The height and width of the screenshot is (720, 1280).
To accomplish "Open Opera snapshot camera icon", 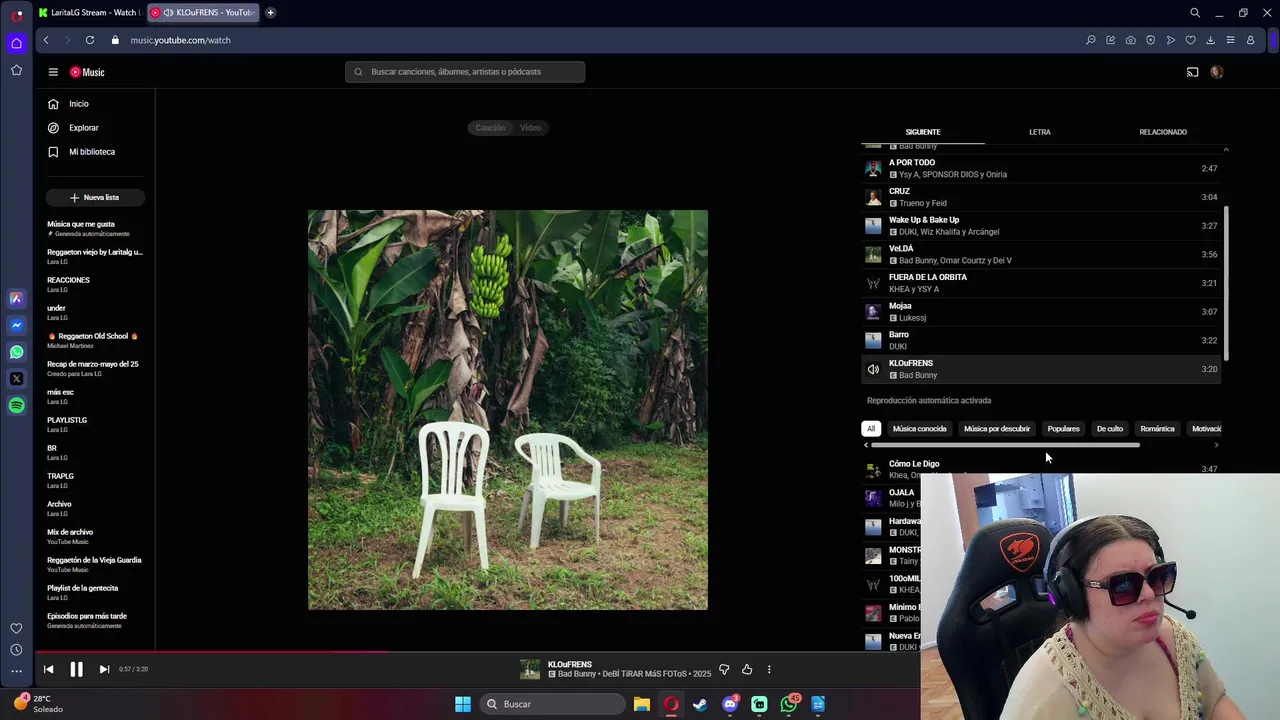I will coord(1130,40).
